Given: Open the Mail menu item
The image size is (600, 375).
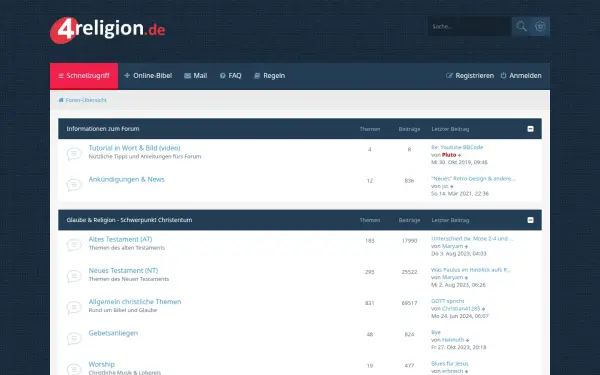Looking at the screenshot, I should click(196, 76).
